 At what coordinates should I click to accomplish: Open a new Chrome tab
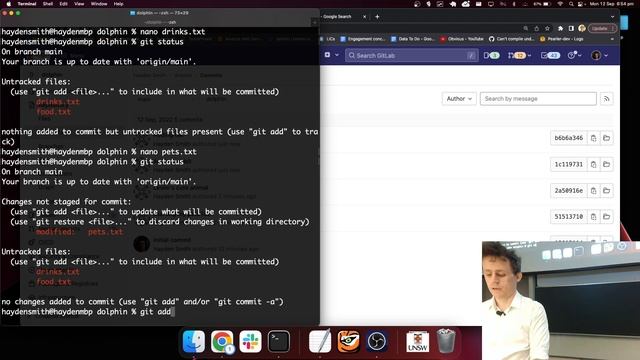377,17
